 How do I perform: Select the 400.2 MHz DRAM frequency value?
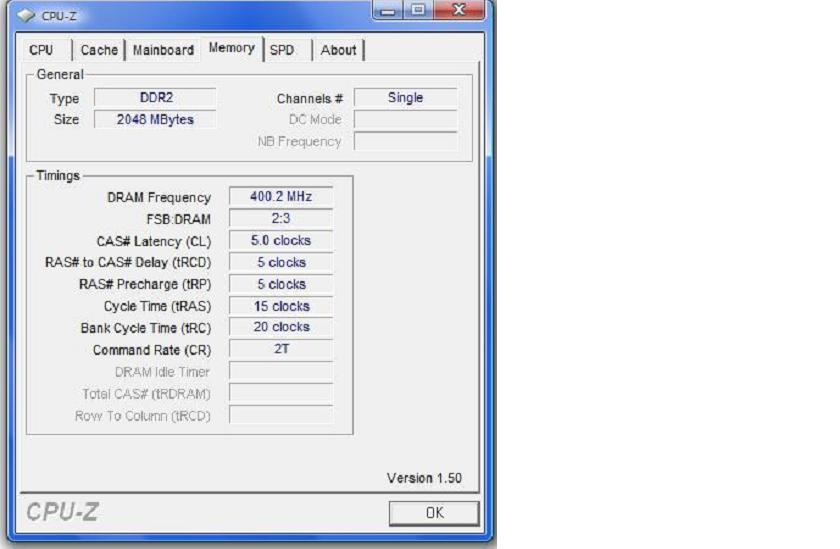[281, 197]
